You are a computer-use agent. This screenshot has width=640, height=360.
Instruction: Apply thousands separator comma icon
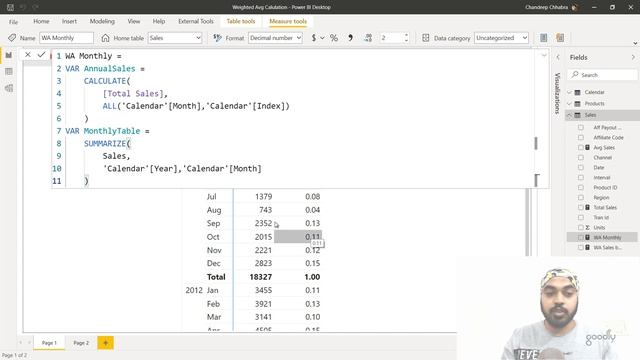point(350,38)
